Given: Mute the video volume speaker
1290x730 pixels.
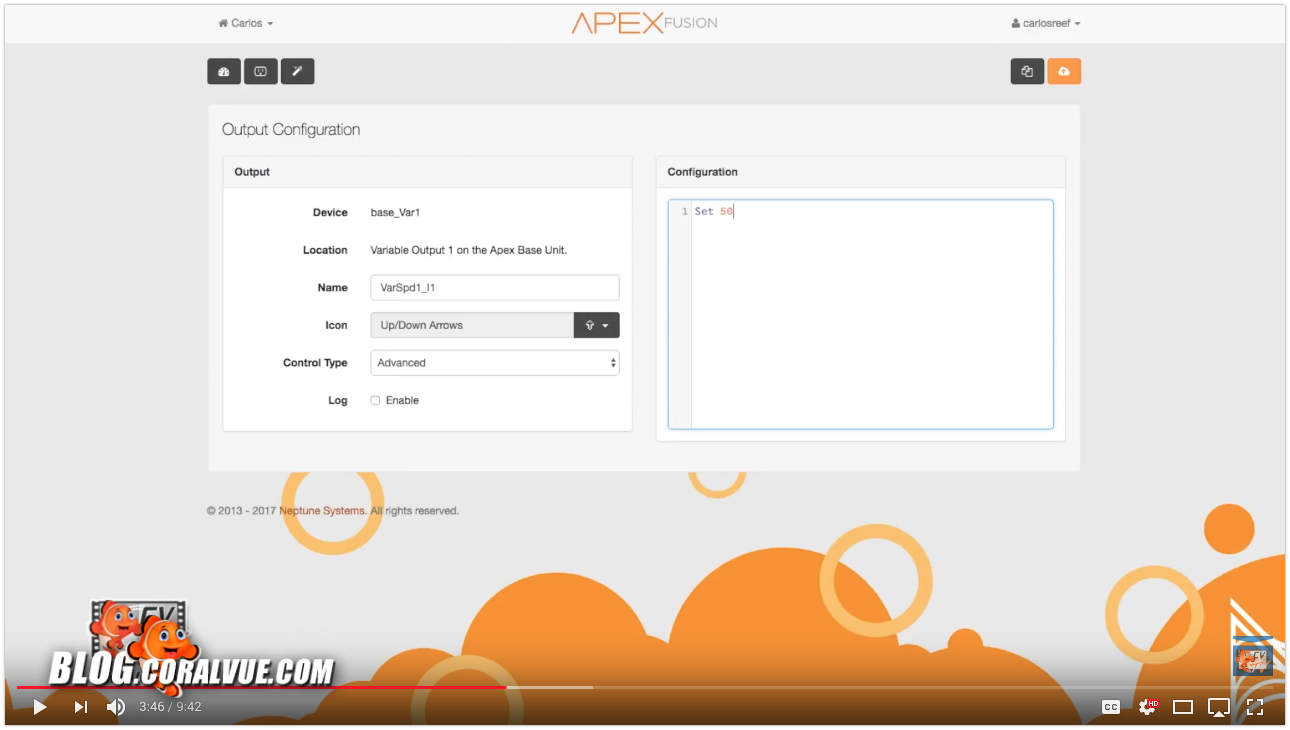Looking at the screenshot, I should [116, 707].
